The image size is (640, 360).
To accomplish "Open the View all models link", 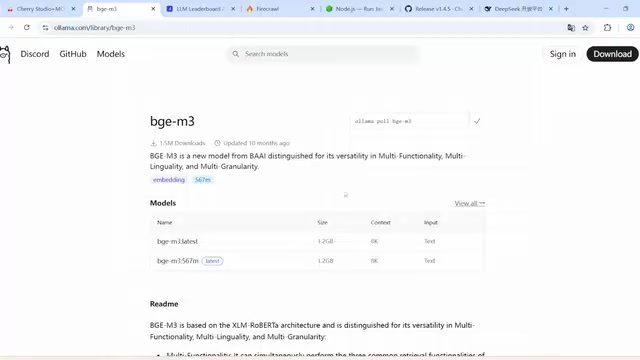I will pyautogui.click(x=470, y=203).
